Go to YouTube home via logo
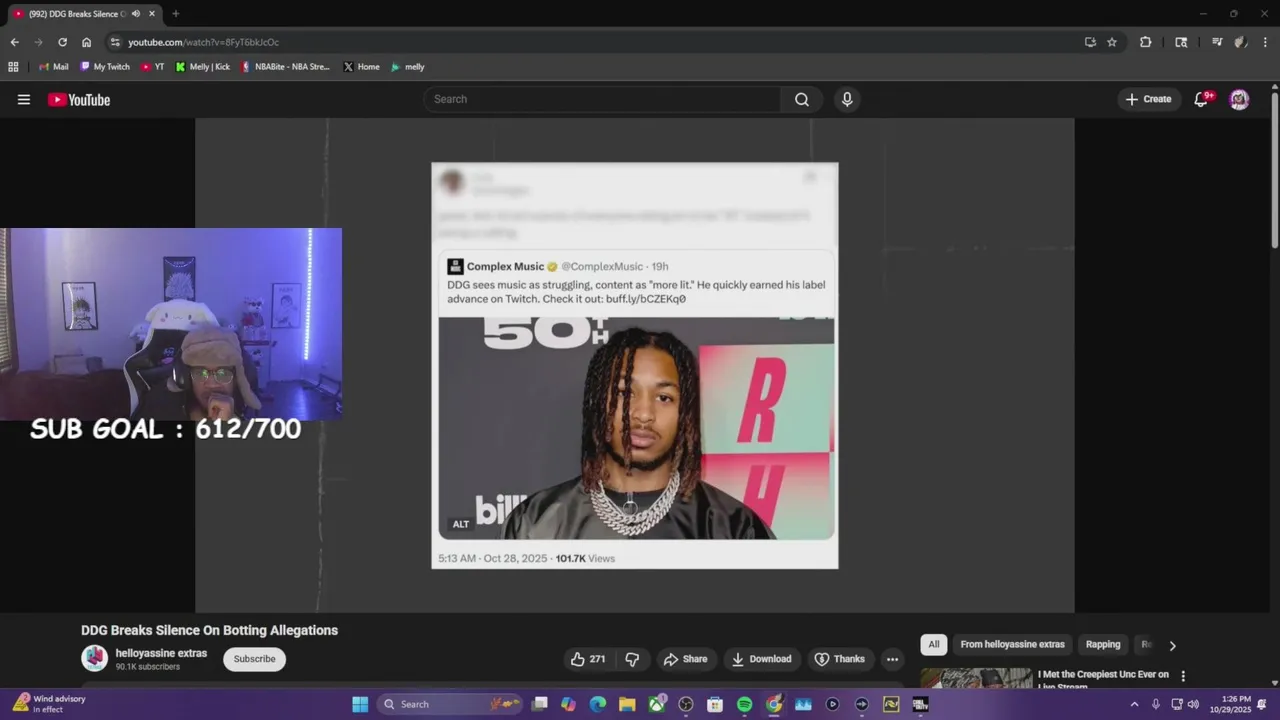Image resolution: width=1280 pixels, height=720 pixels. click(79, 99)
